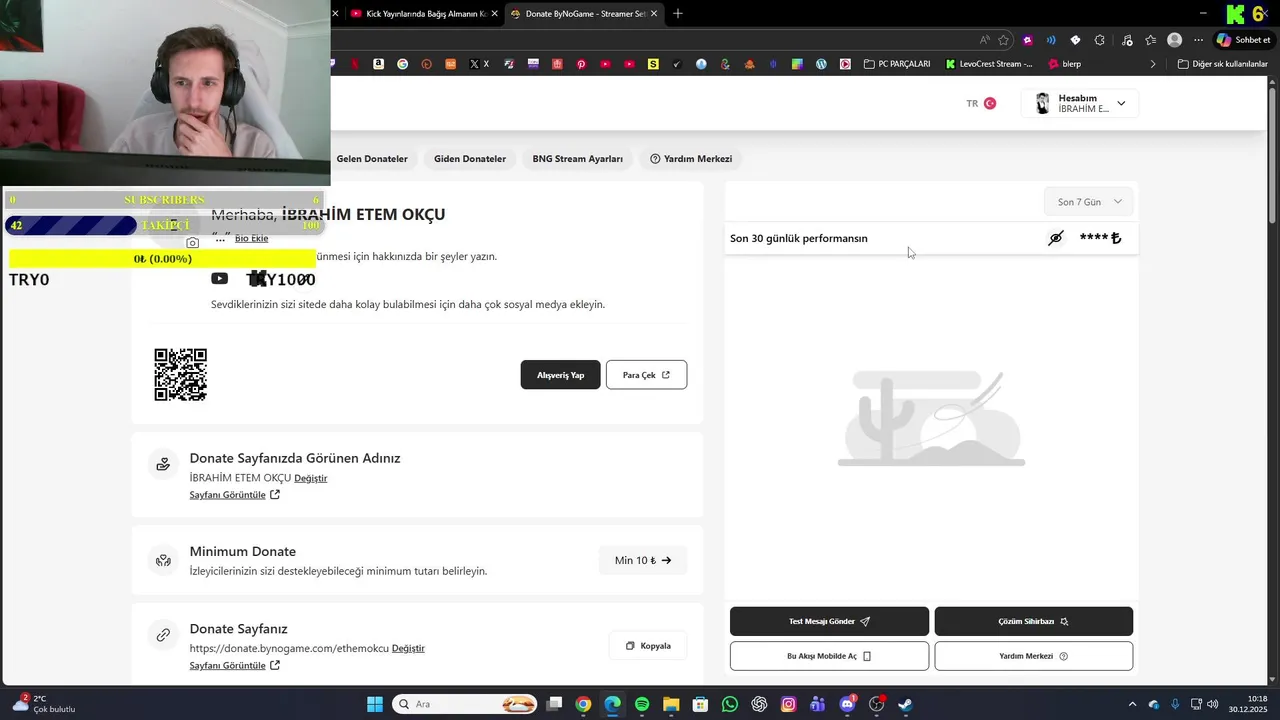Copy the donate URL with Kopyala
The height and width of the screenshot is (720, 1280).
click(648, 646)
